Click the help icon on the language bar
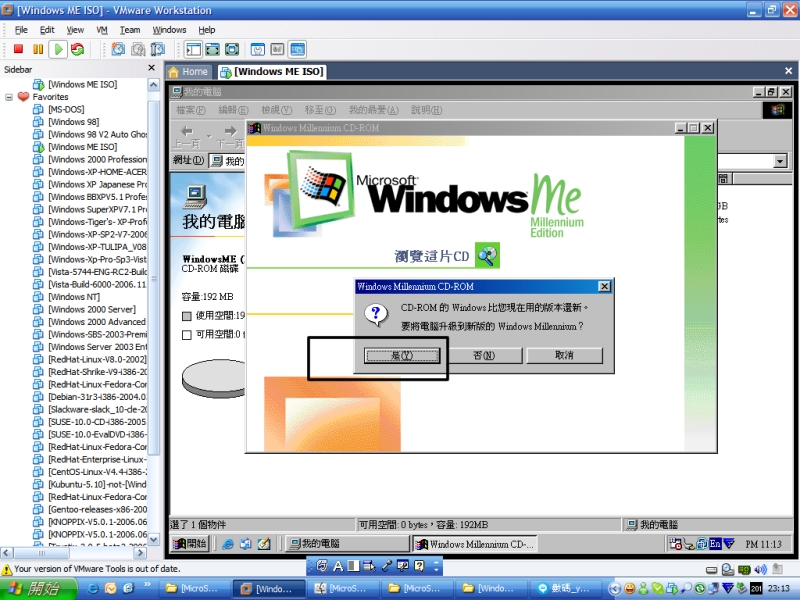 point(419,565)
